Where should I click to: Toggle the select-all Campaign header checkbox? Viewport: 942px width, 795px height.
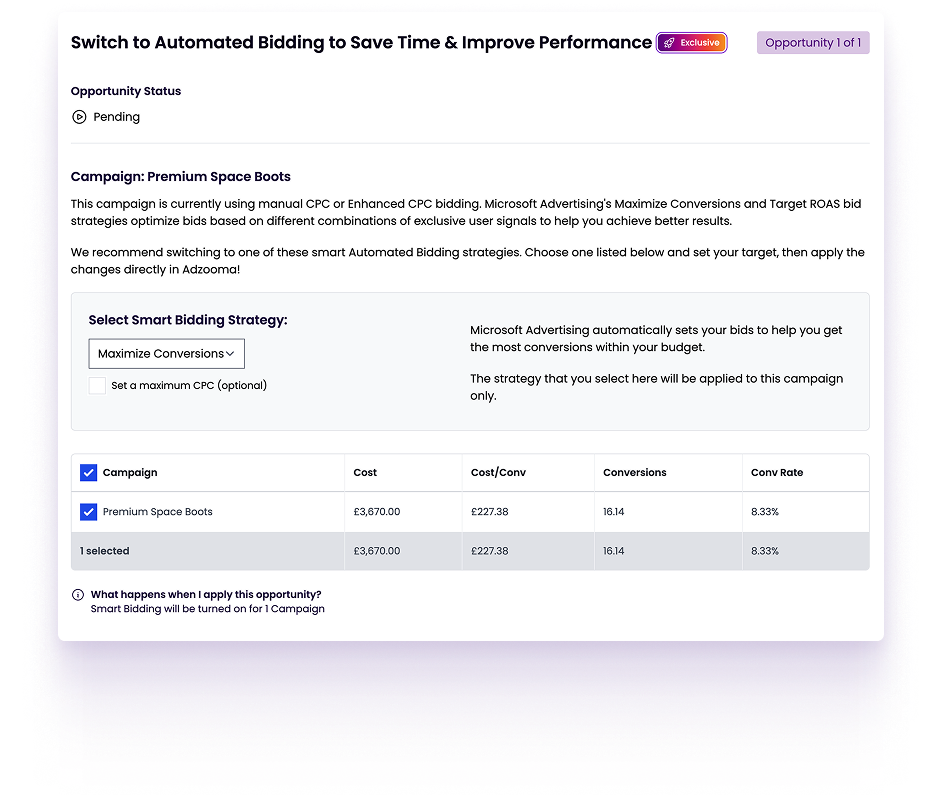(88, 473)
